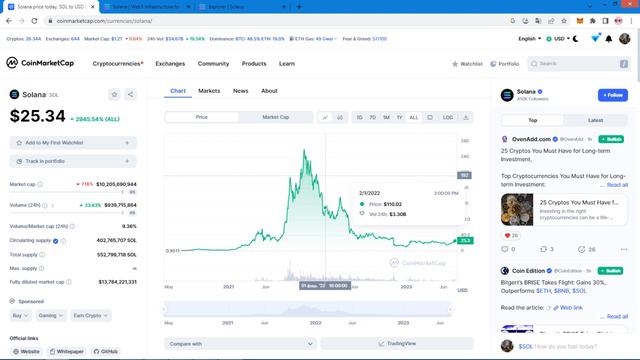Download the chart data icon
This screenshot has height=360, width=640.
(x=466, y=118)
